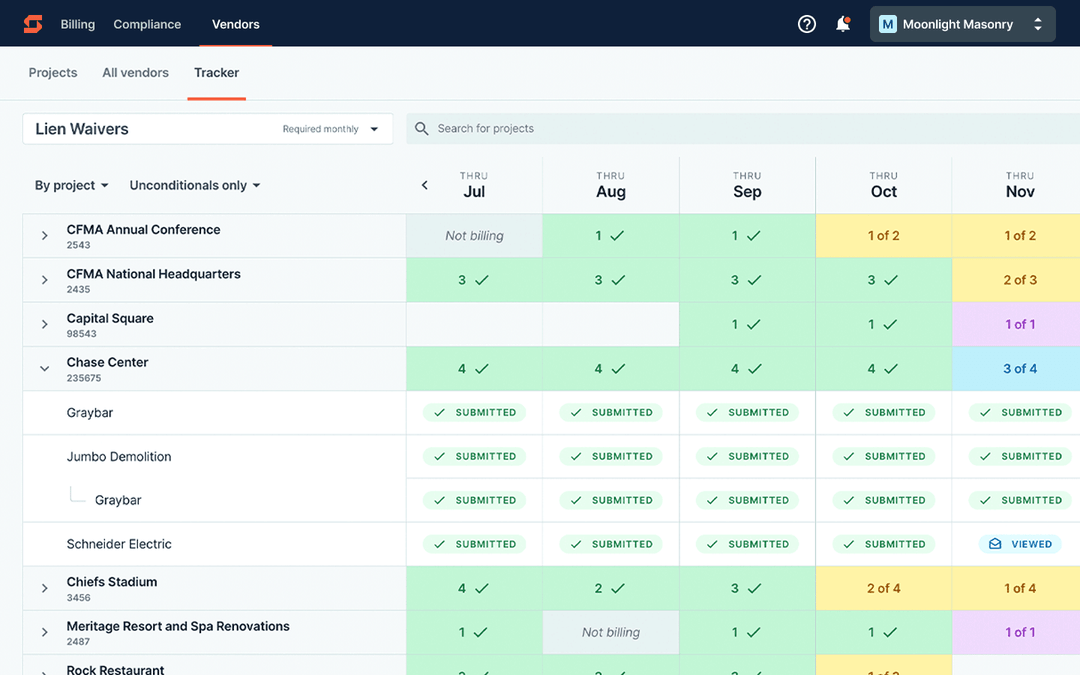Open the Required monthly dropdown

pyautogui.click(x=342, y=128)
